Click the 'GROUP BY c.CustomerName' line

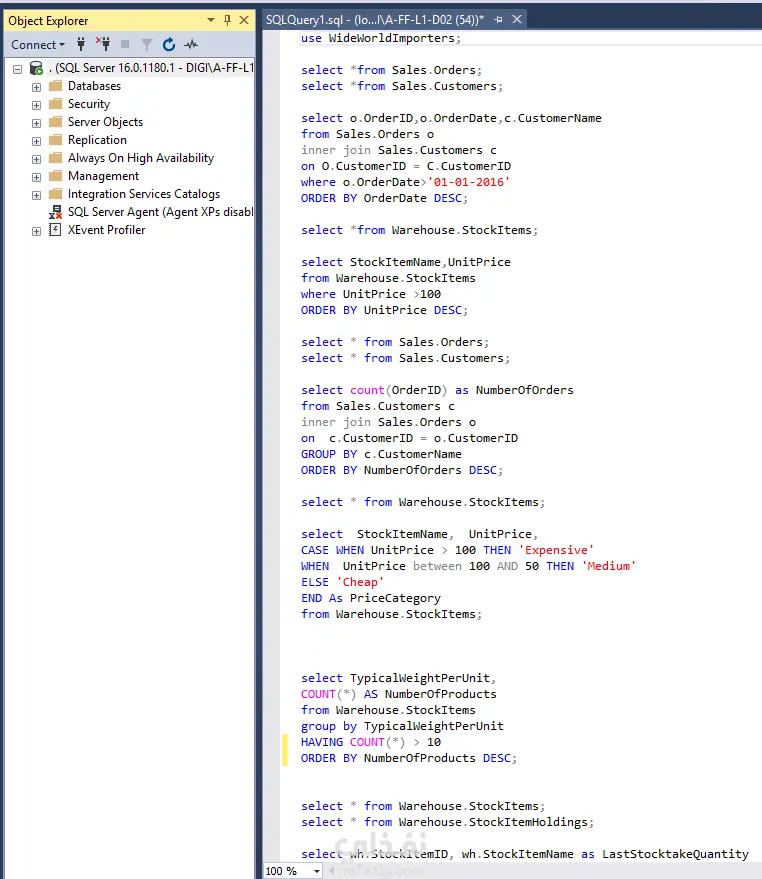[x=381, y=454]
